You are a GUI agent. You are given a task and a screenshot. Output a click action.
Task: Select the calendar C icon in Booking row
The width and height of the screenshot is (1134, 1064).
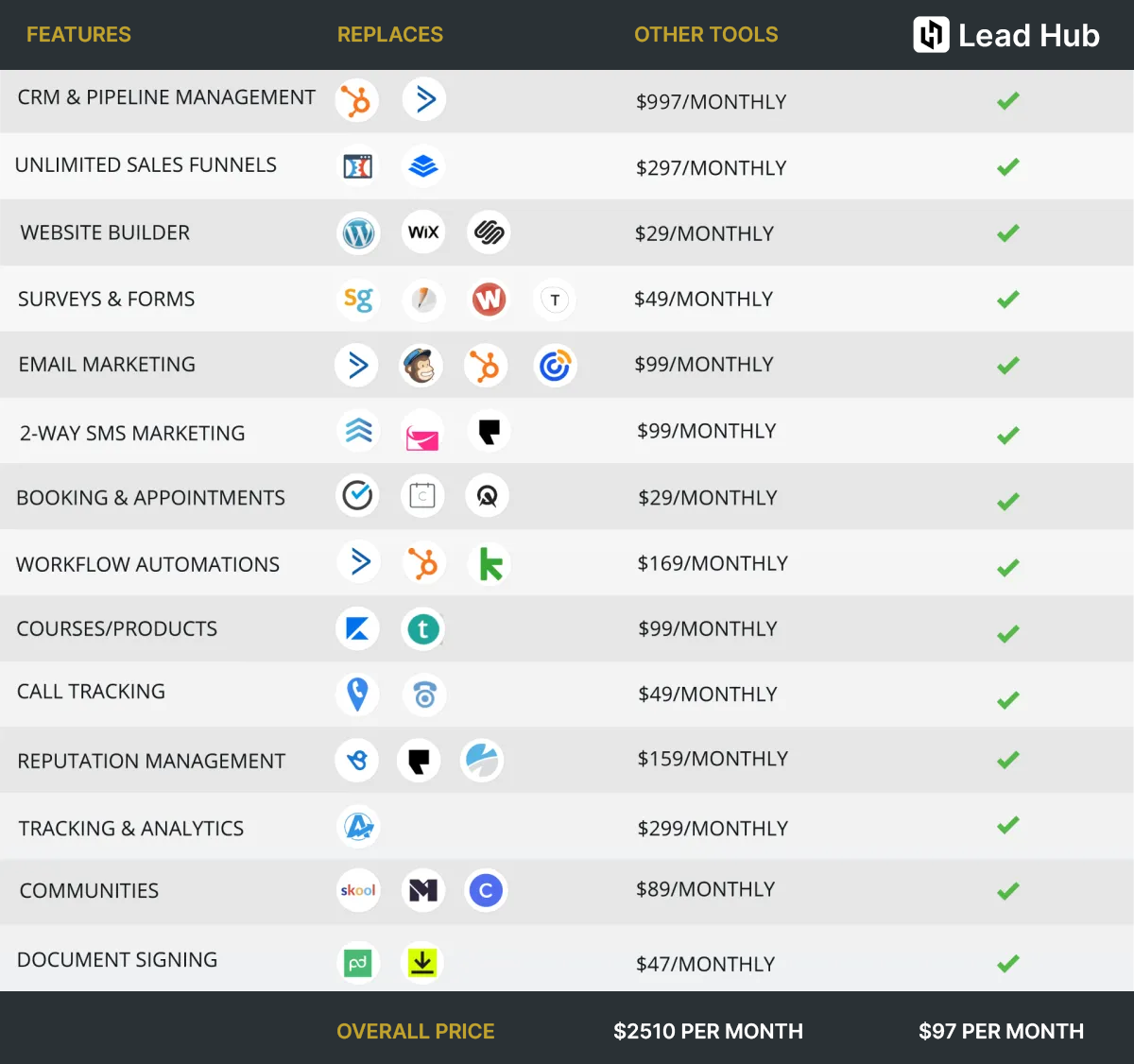coord(422,496)
